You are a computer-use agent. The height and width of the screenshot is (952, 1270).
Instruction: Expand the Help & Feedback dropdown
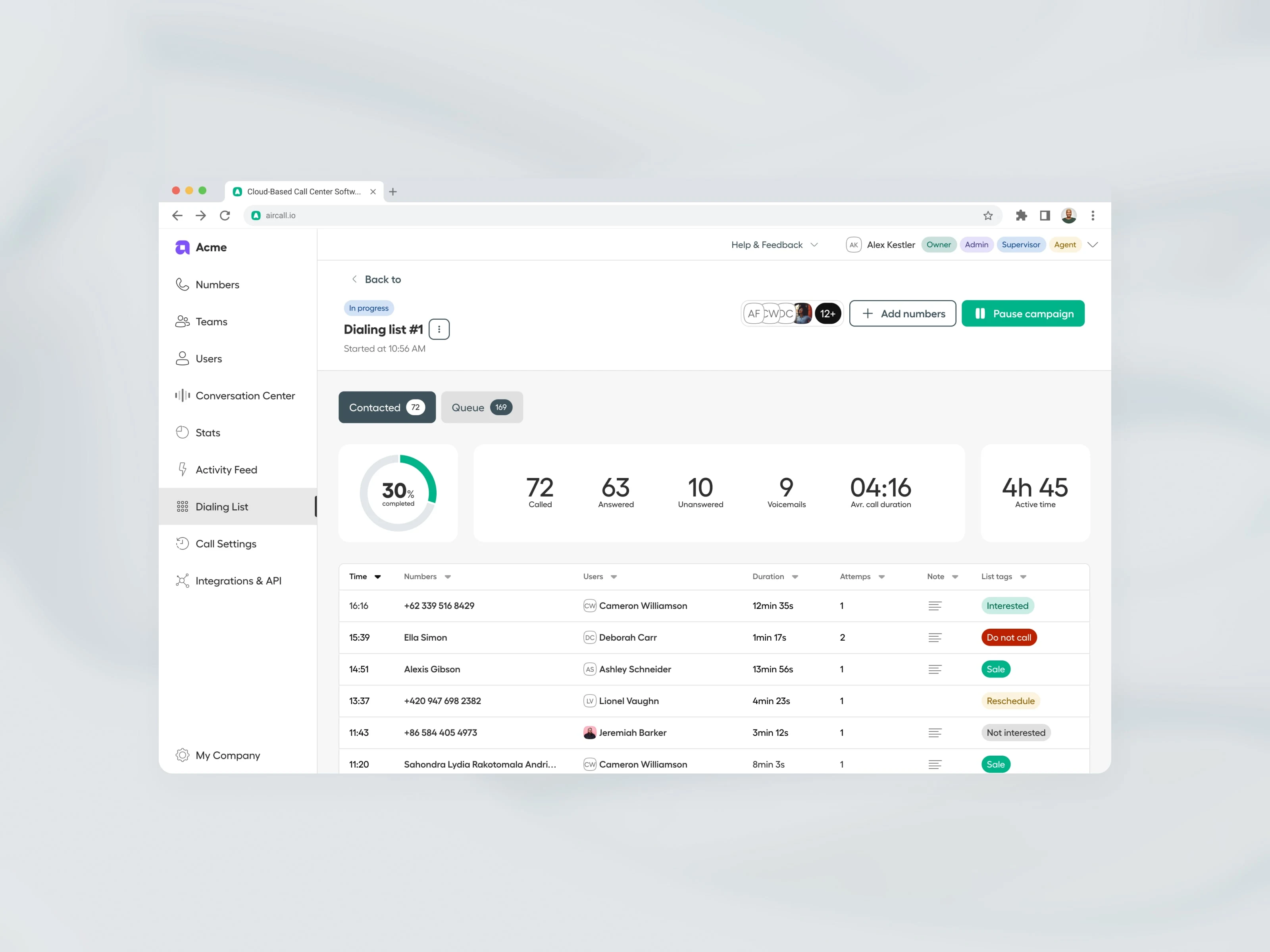[774, 244]
